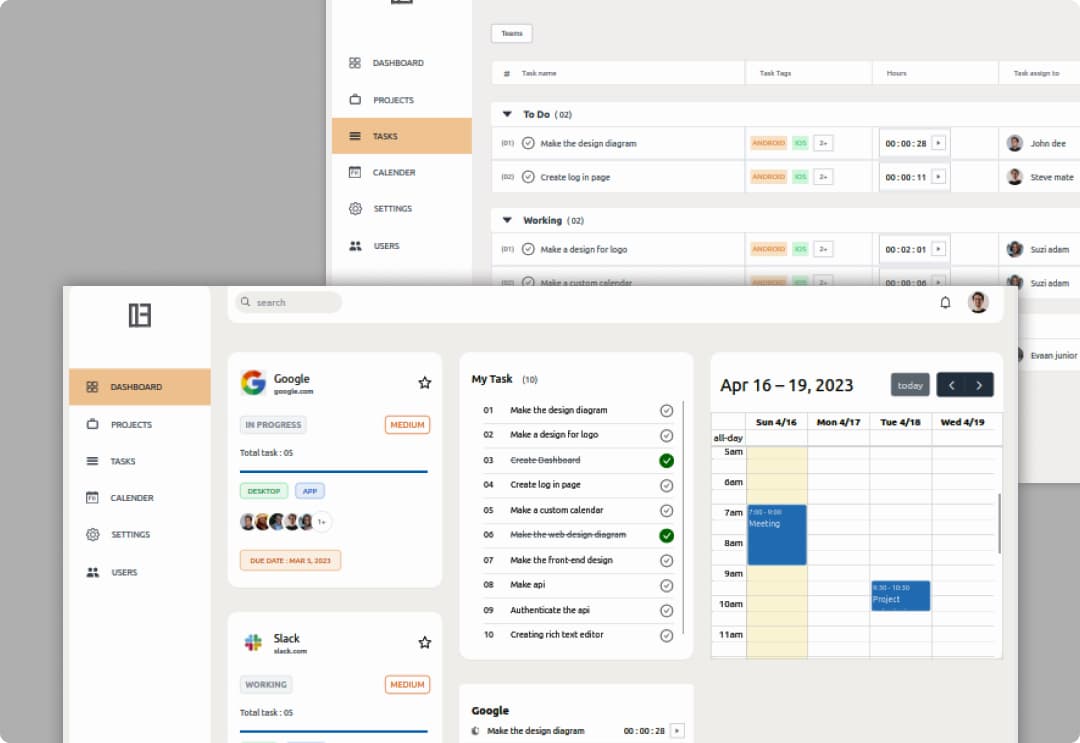Mark task 08 Make api complete
The image size is (1080, 743).
[x=666, y=585]
